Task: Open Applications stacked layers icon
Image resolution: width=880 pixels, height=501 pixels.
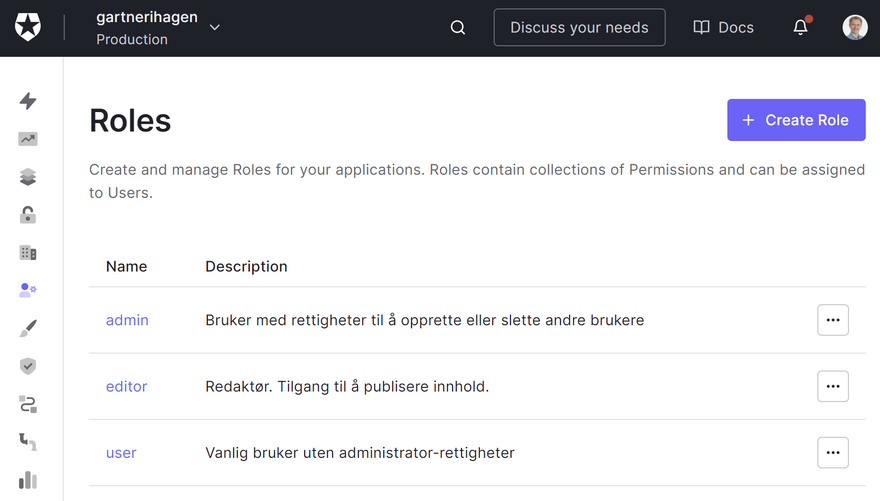Action: 28,177
